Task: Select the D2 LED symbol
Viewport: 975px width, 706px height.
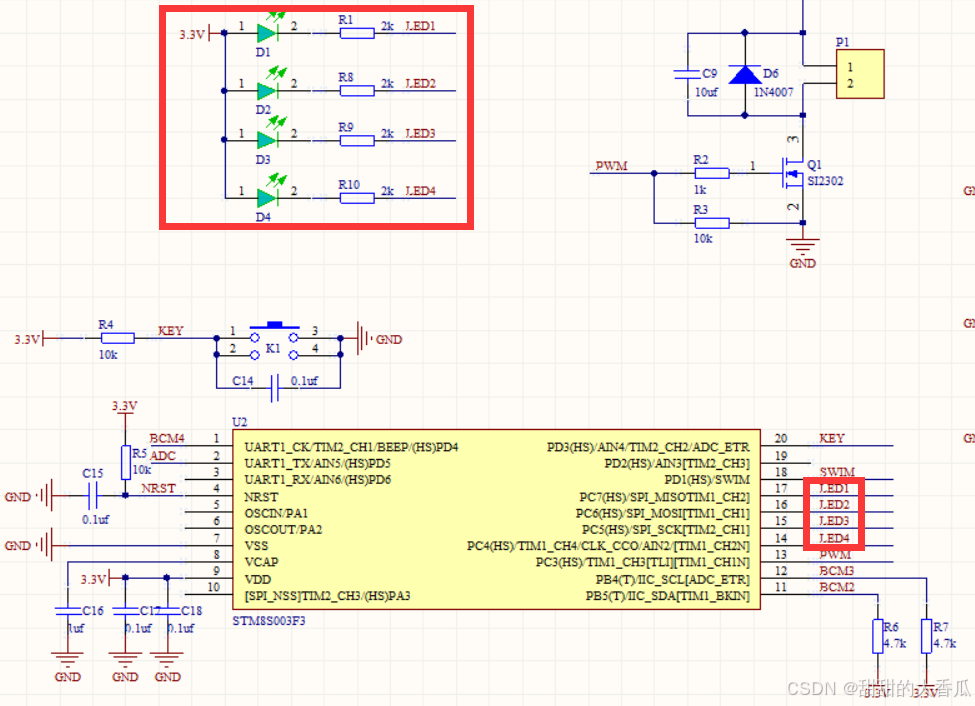Action: [267, 90]
